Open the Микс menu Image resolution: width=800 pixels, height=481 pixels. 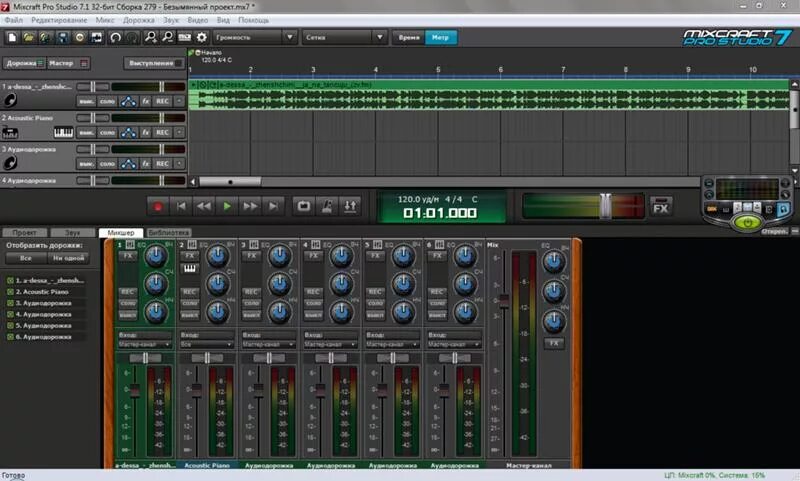(x=105, y=20)
